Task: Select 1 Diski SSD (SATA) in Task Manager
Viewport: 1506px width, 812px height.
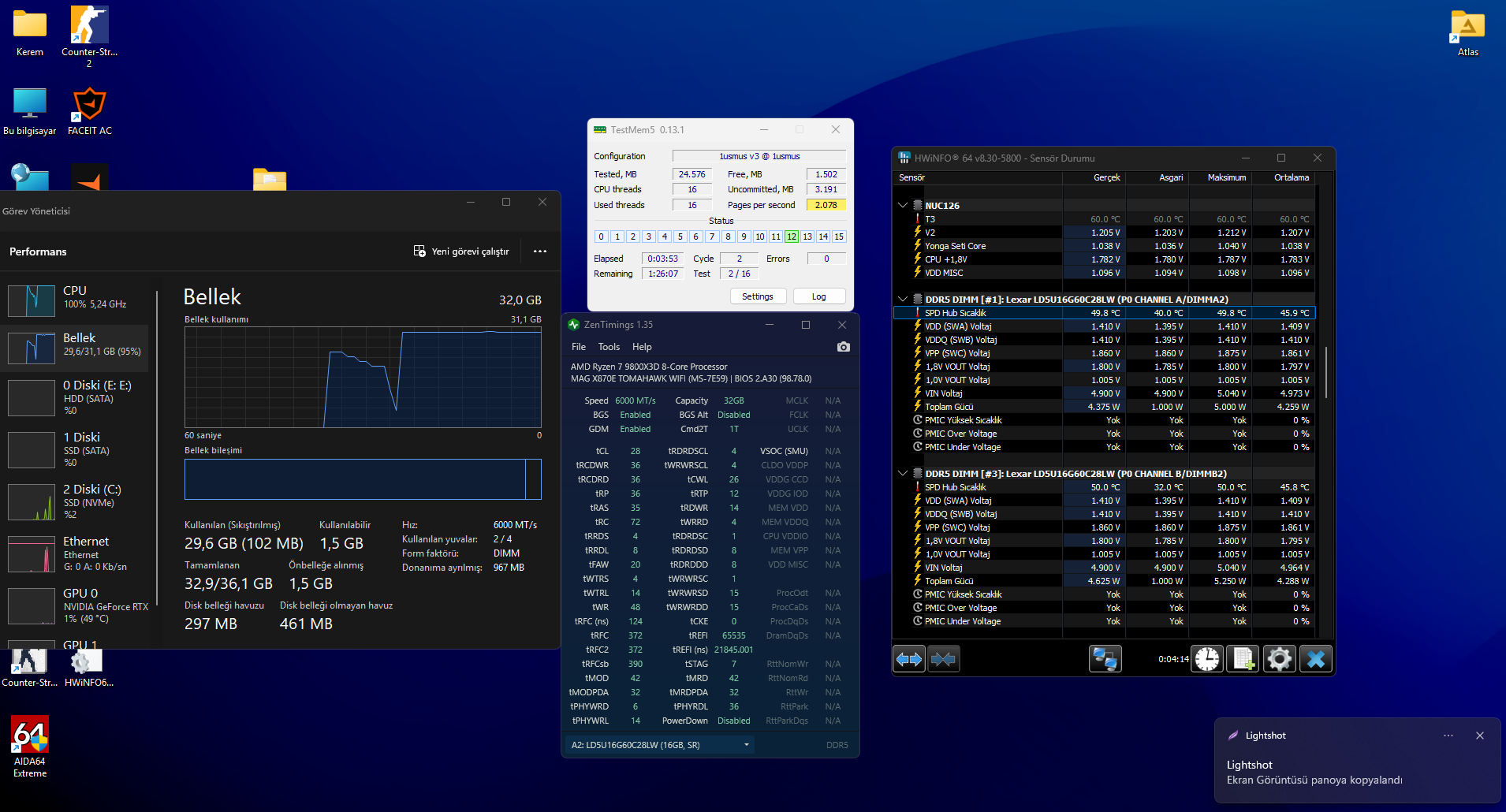Action: click(76, 449)
